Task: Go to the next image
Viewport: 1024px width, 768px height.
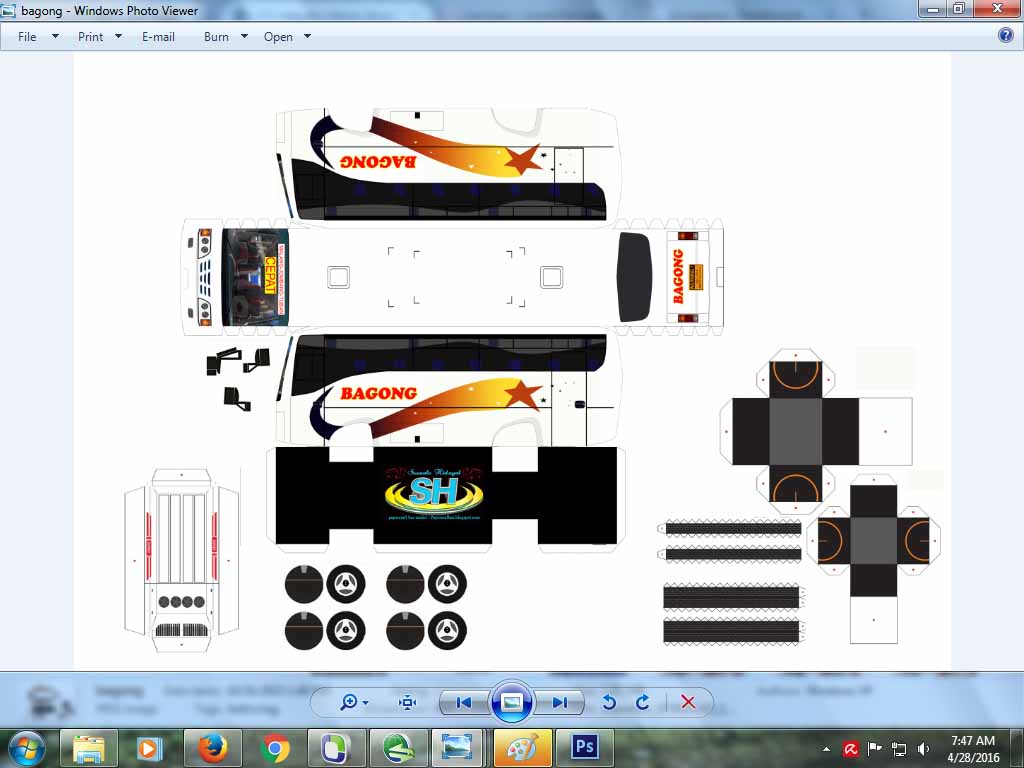Action: 560,702
